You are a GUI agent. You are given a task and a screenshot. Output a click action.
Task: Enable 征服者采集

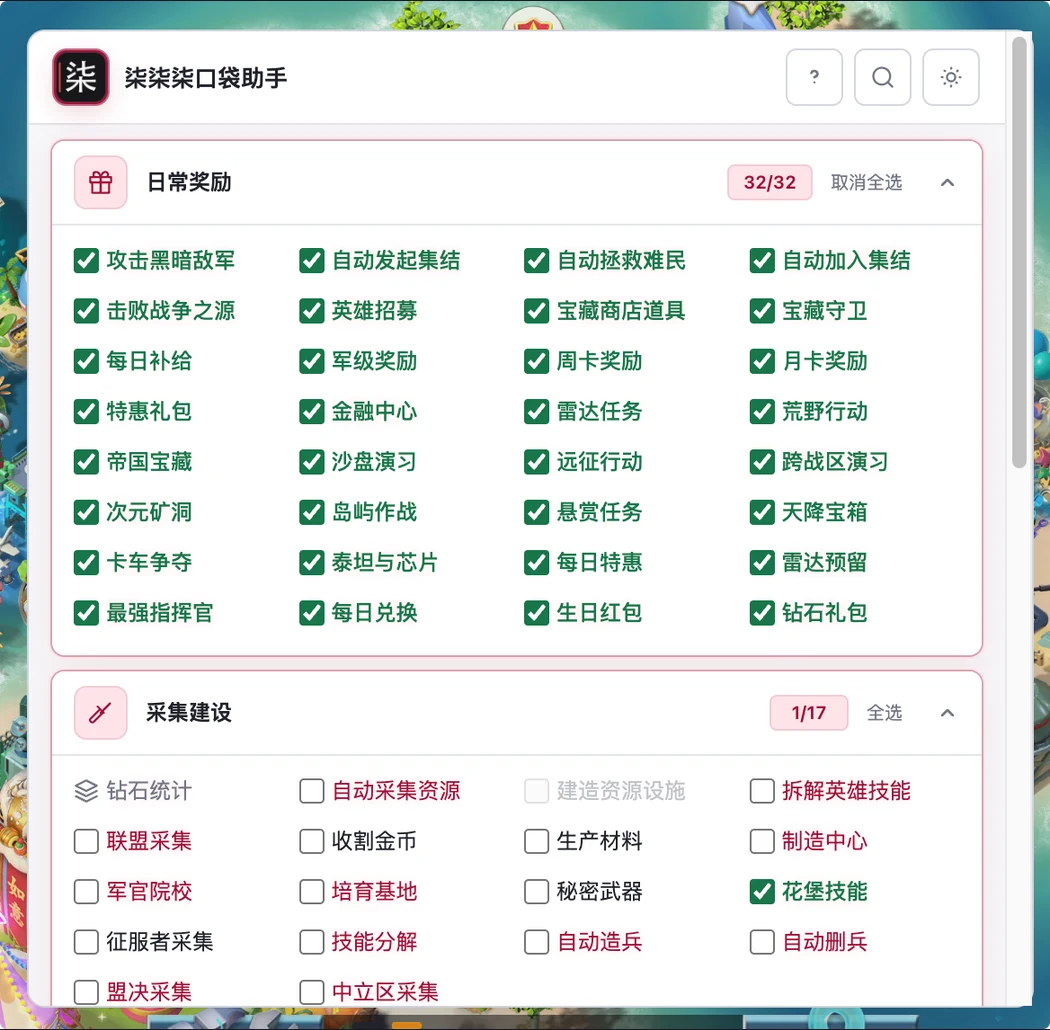tap(86, 942)
